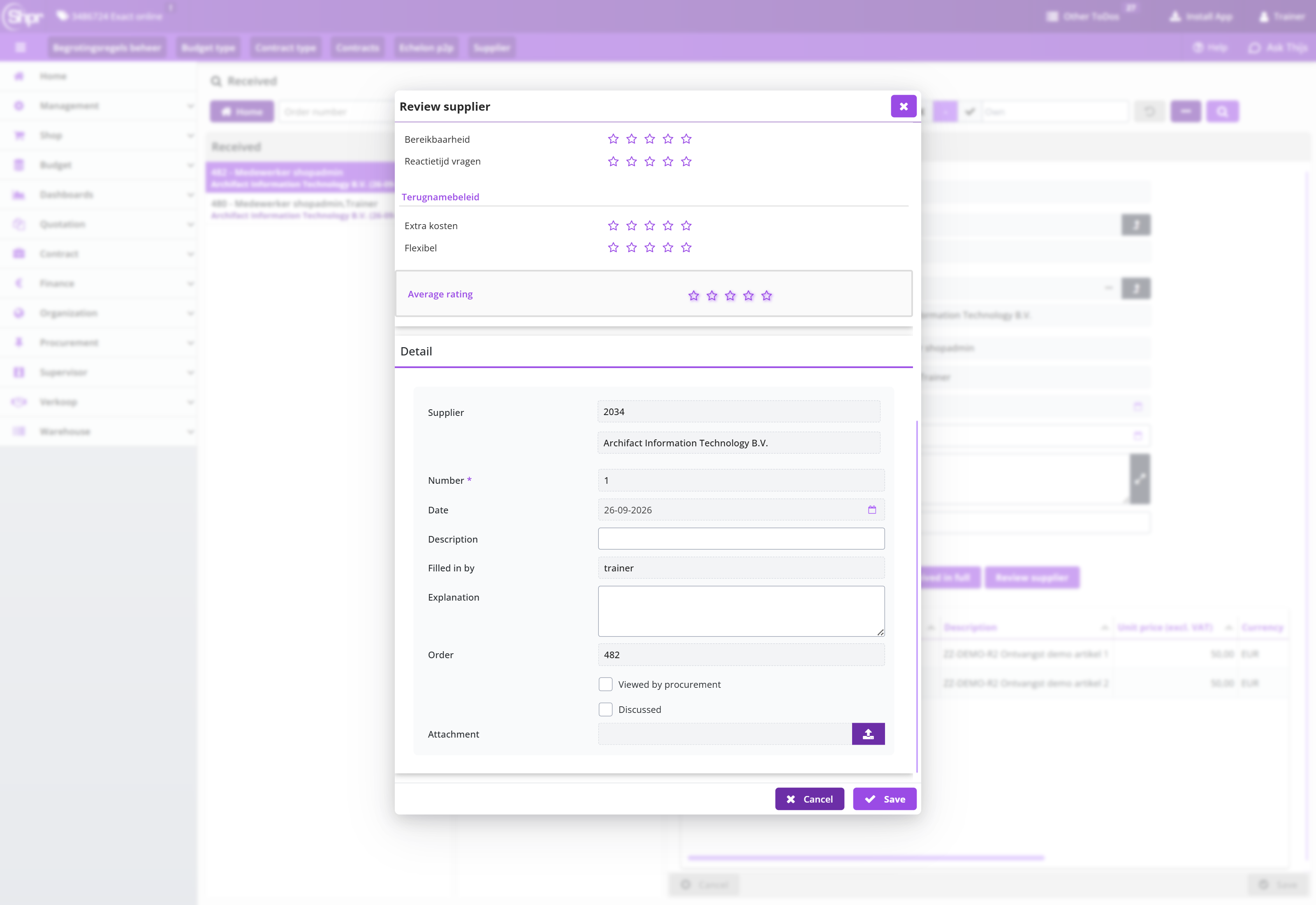1316x905 pixels.
Task: Rate Flexibel with four stars
Action: click(x=668, y=248)
